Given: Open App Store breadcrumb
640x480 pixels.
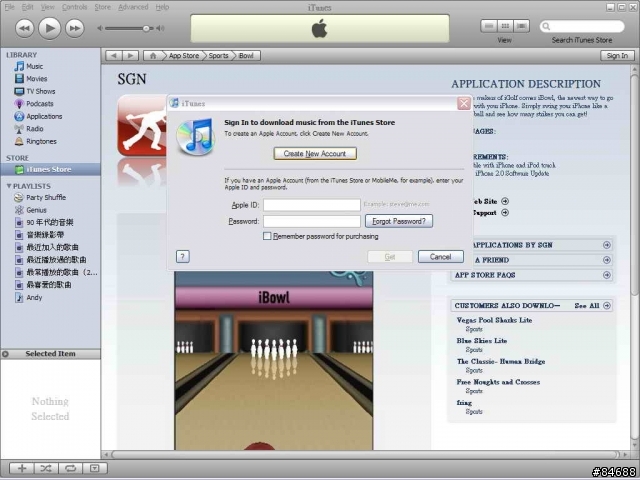Looking at the screenshot, I should point(184,56).
